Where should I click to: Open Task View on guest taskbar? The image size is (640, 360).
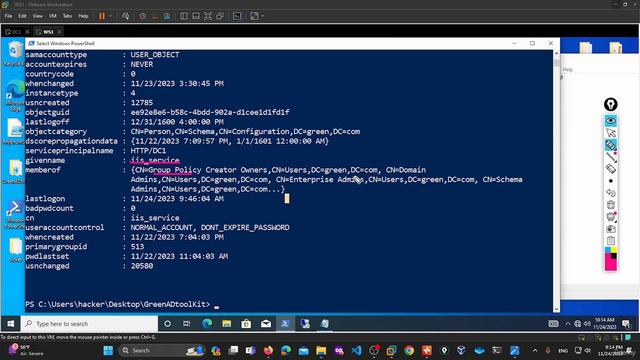(x=187, y=324)
